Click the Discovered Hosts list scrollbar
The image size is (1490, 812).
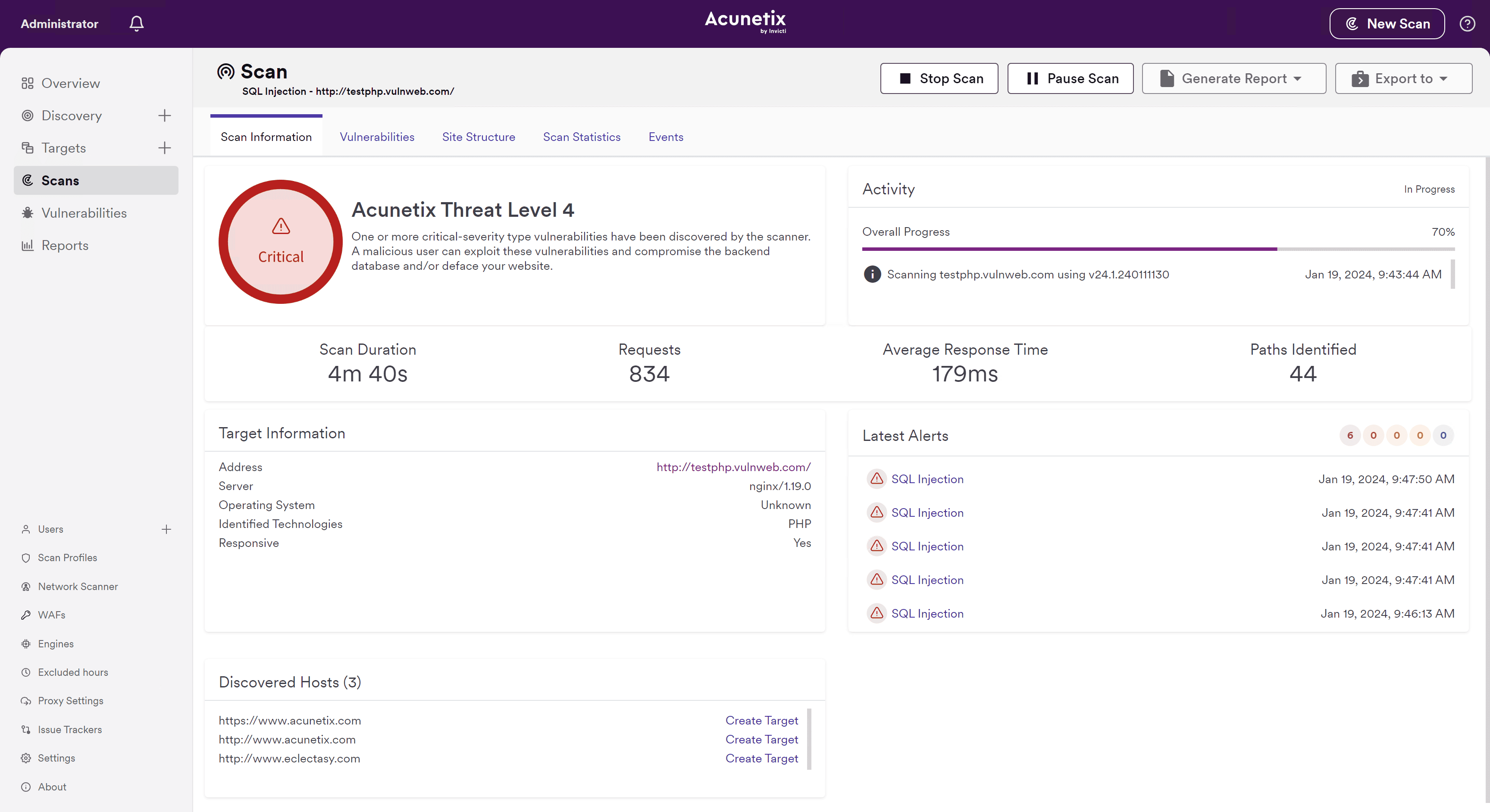click(809, 739)
